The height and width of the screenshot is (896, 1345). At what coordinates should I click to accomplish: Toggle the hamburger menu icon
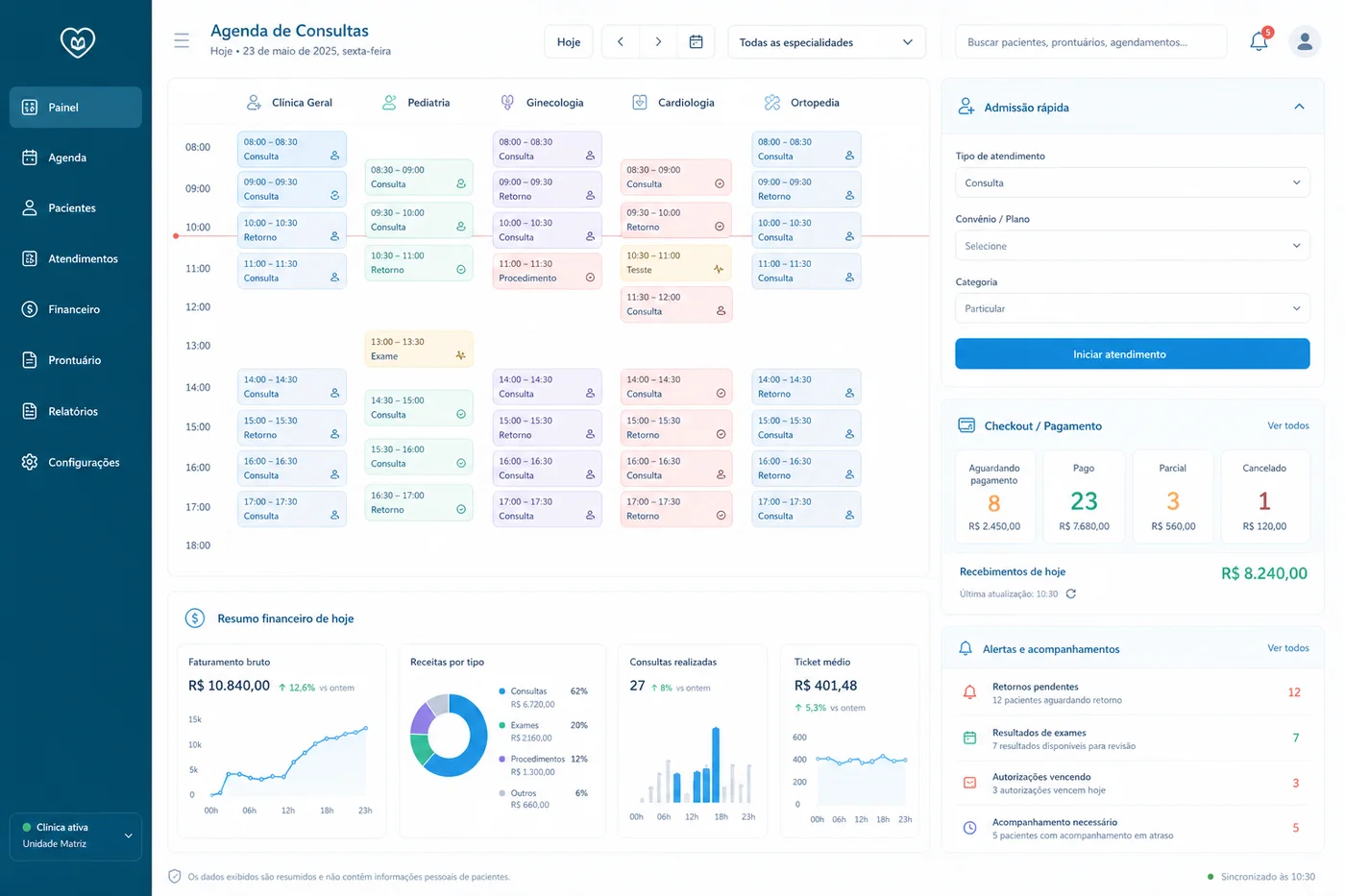[182, 40]
